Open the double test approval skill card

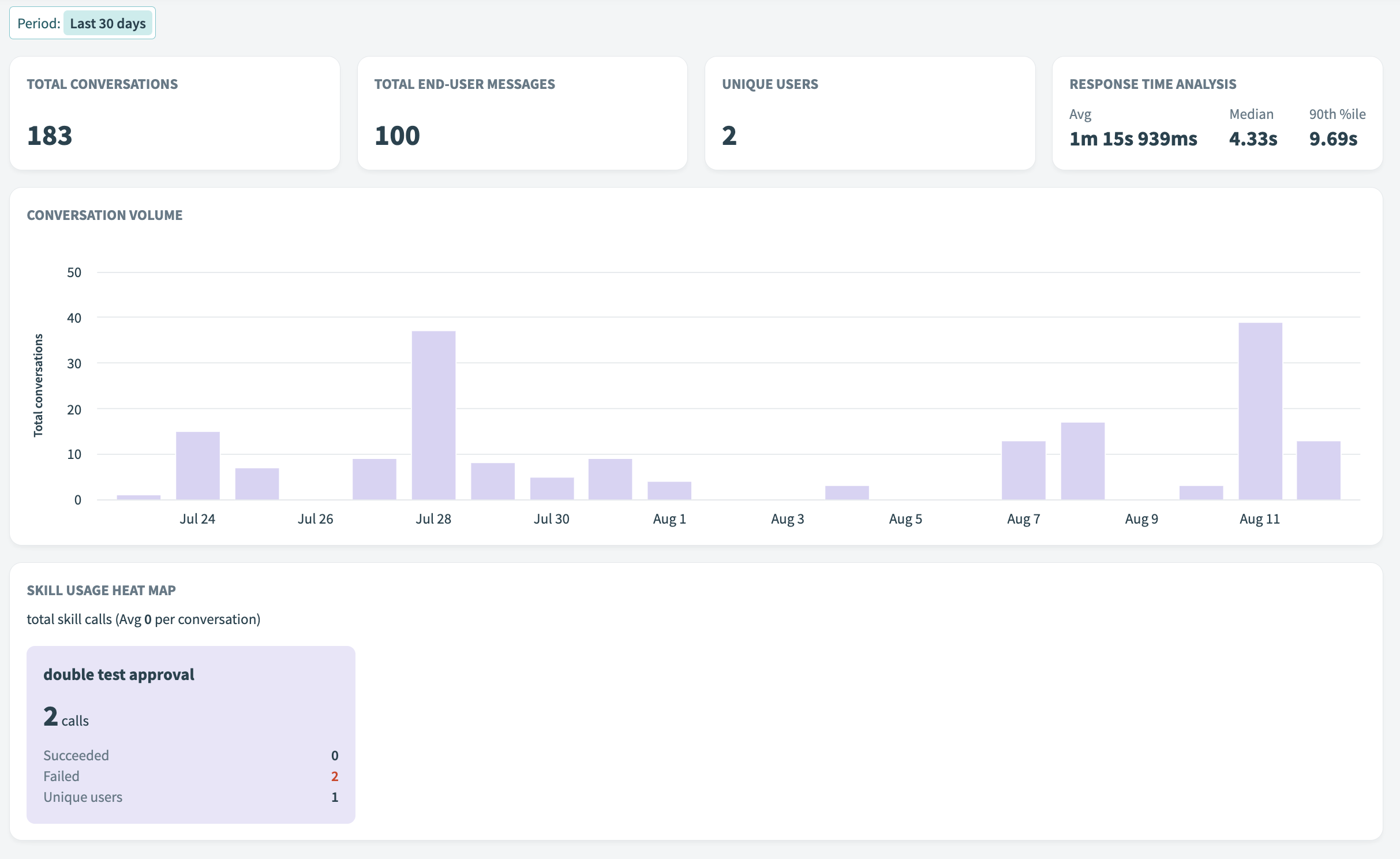pos(190,733)
